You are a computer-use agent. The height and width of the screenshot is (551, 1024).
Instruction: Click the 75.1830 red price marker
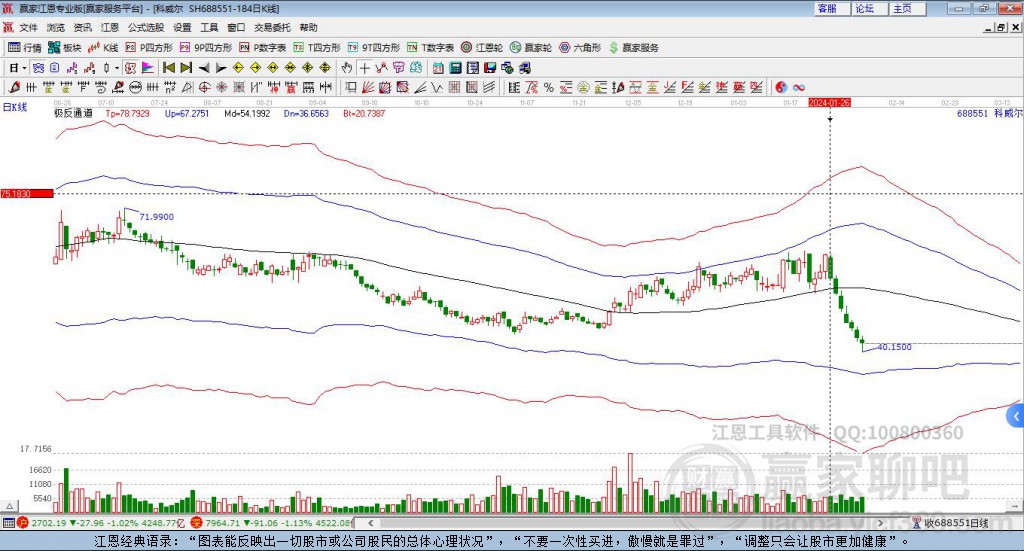(x=27, y=194)
